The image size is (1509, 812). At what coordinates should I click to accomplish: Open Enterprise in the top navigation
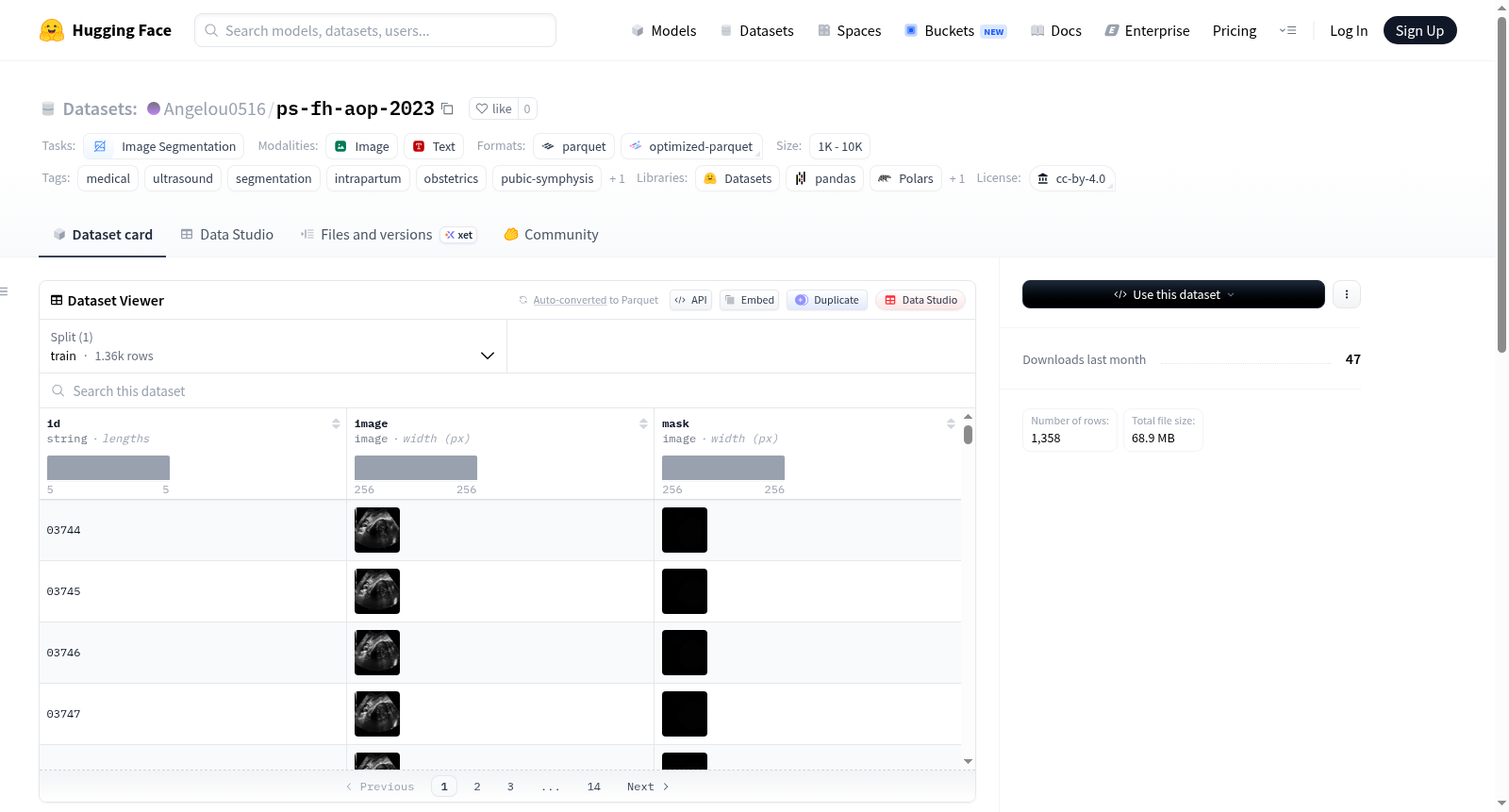point(1147,30)
